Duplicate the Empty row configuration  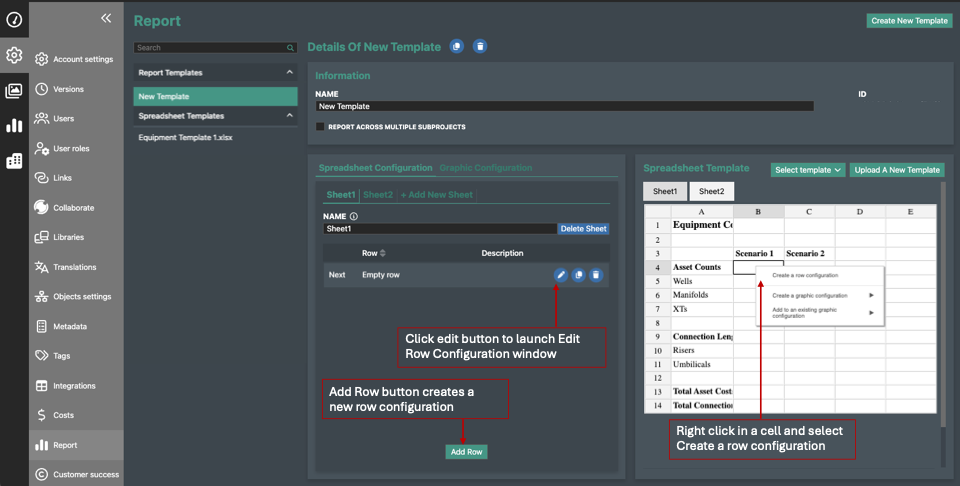(578, 275)
